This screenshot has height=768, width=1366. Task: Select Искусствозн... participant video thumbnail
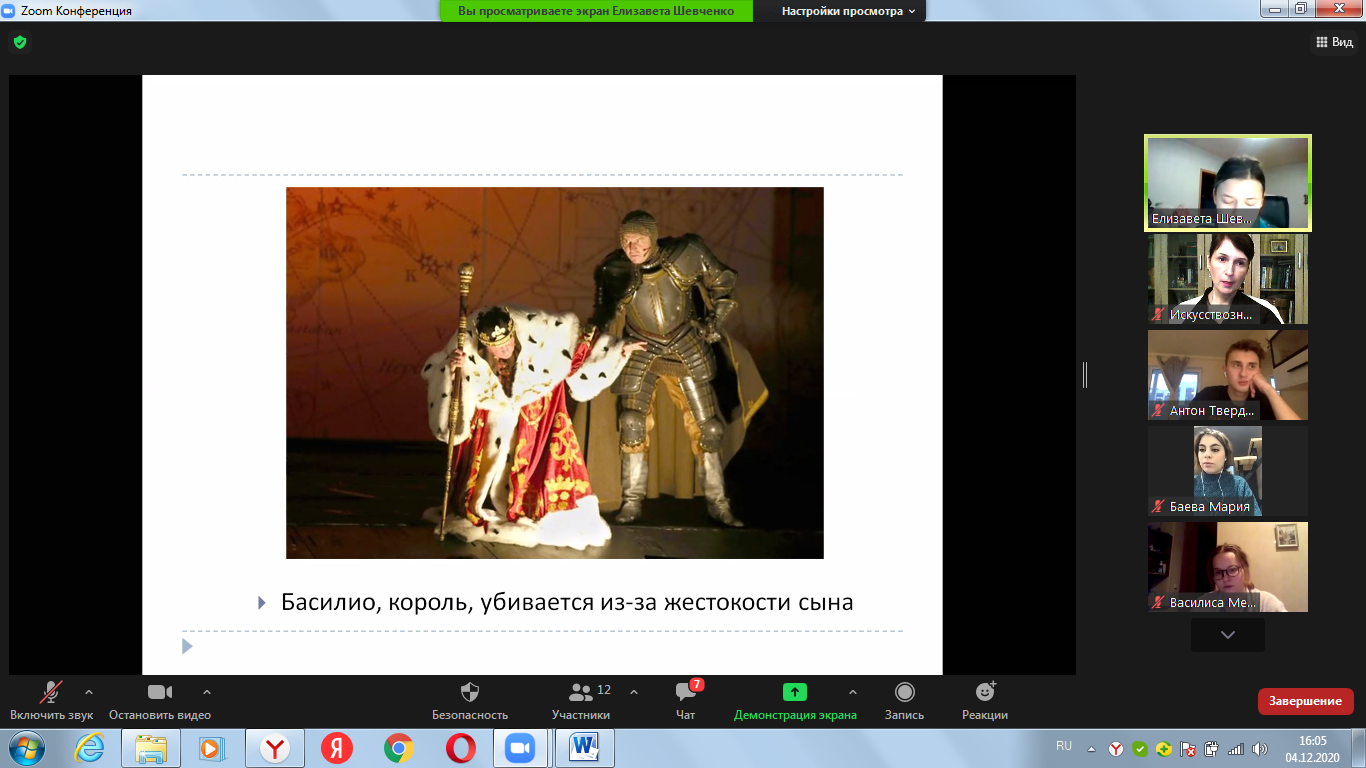click(1228, 279)
